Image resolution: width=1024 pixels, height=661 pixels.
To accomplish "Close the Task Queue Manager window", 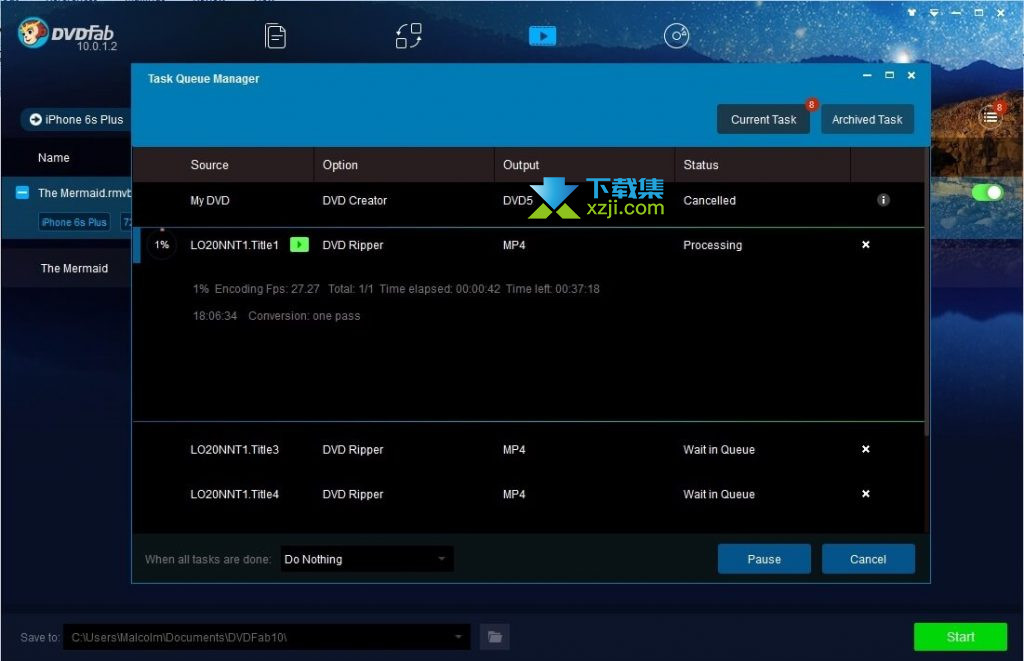I will coord(911,75).
